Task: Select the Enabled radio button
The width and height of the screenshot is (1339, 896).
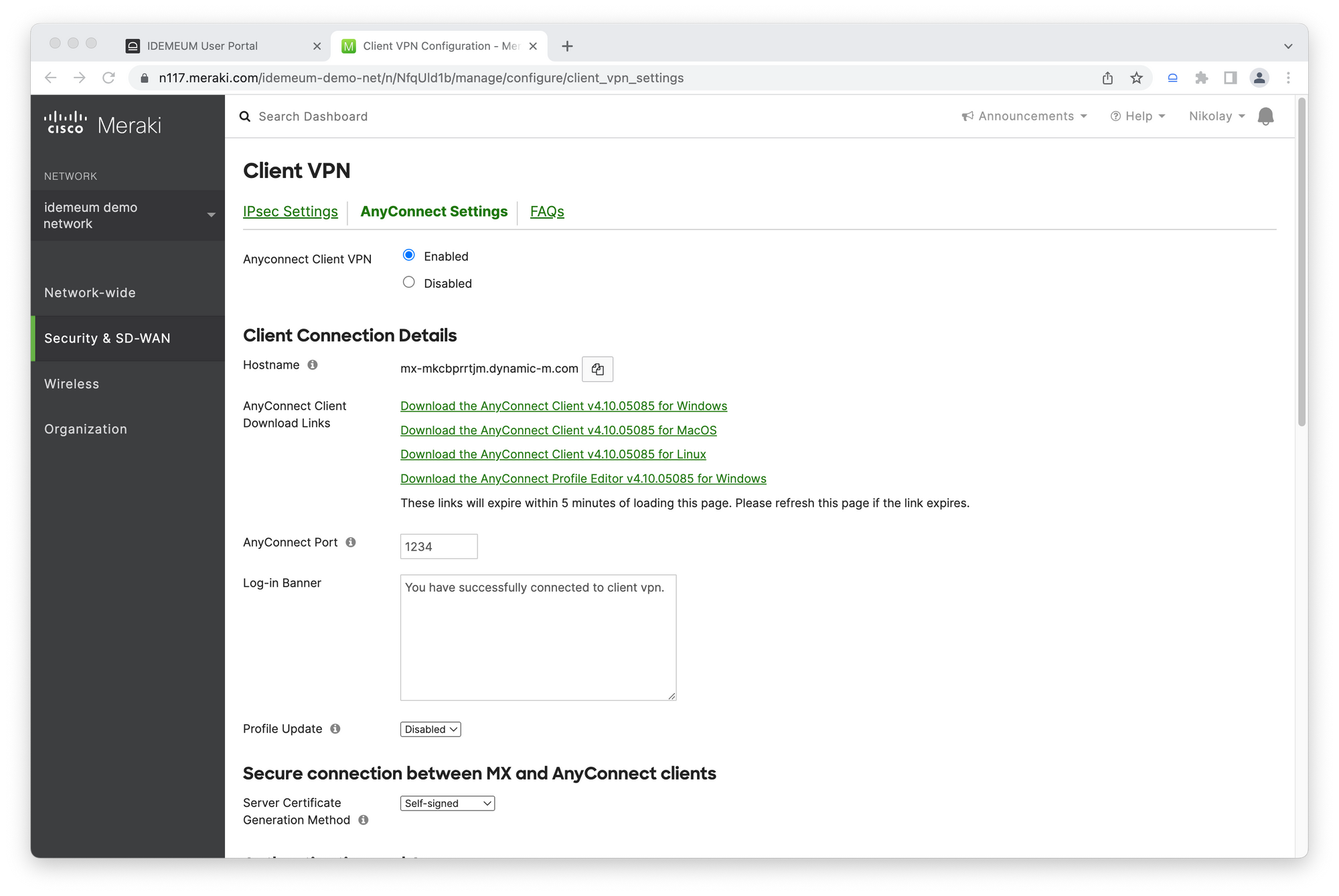Action: click(409, 255)
